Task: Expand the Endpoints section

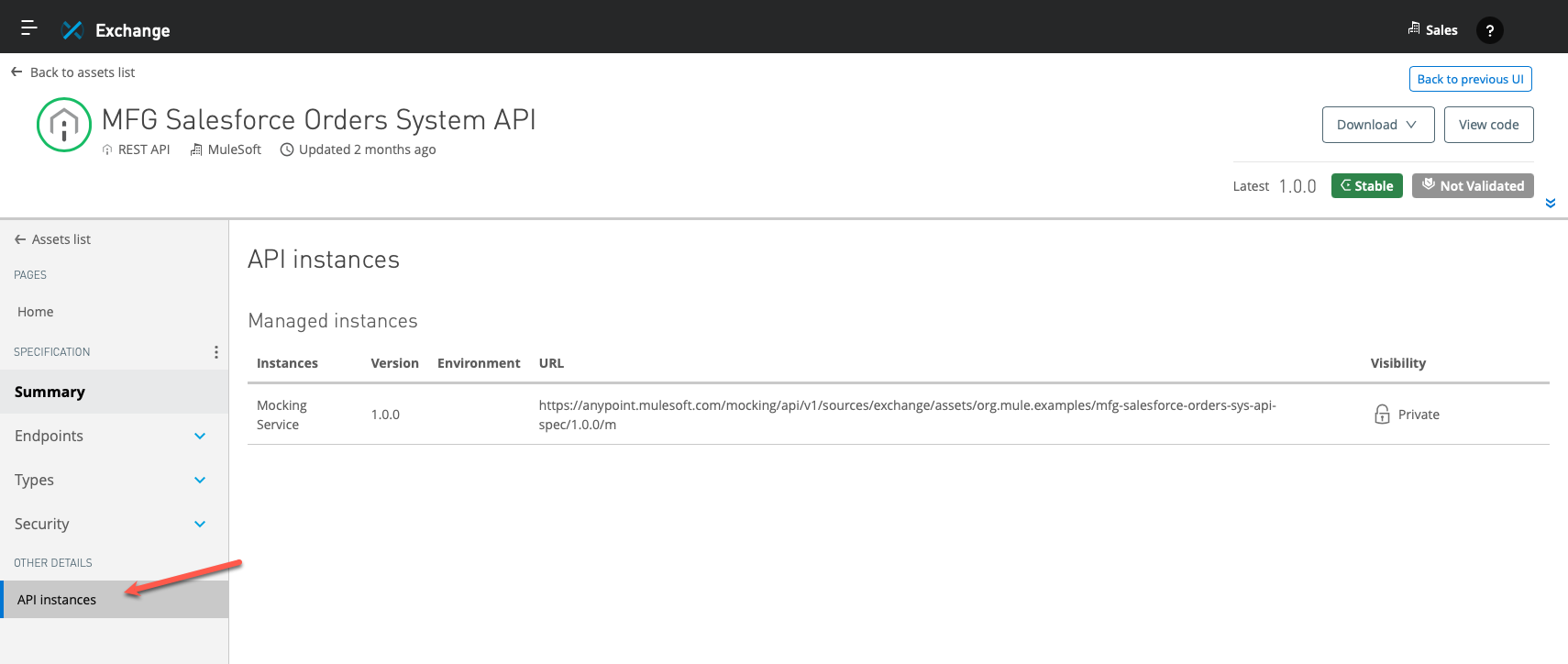Action: 200,437
